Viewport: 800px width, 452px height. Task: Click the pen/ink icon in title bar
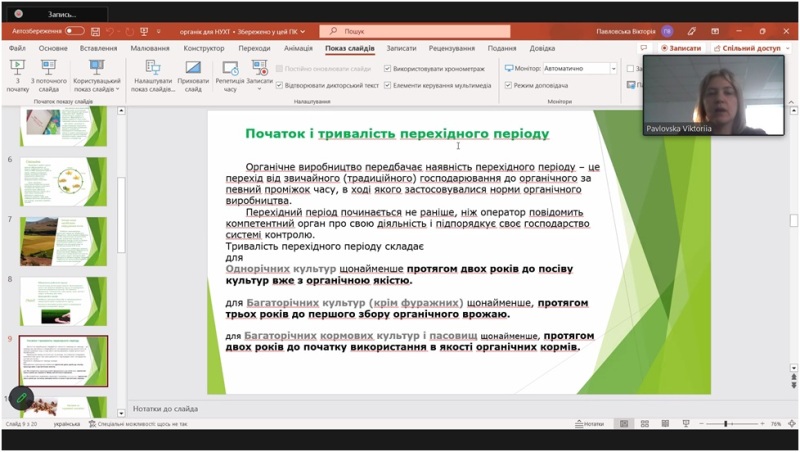(x=691, y=31)
